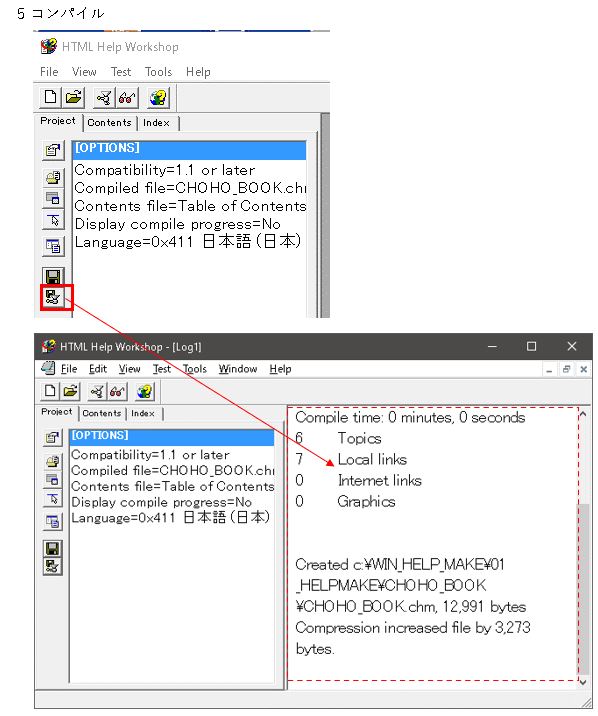The height and width of the screenshot is (716, 598).
Task: Select the [OPTIONS] row in the top window
Action: point(189,149)
